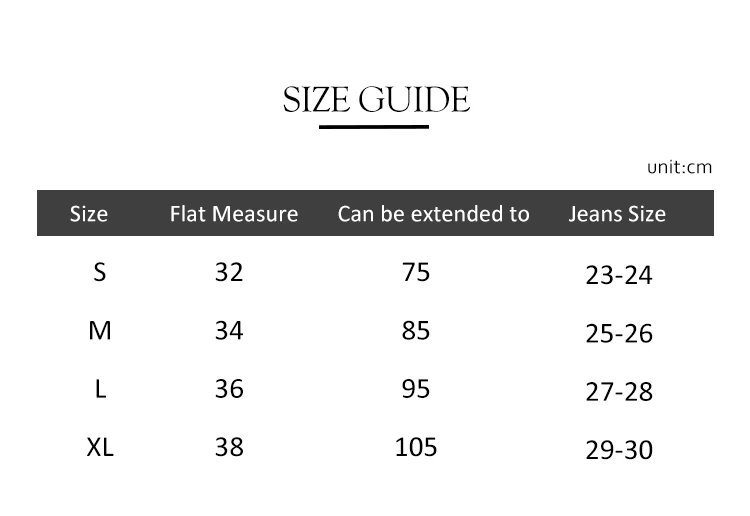Select the XL size row label
Viewport: 750px width, 516px height.
pos(100,447)
